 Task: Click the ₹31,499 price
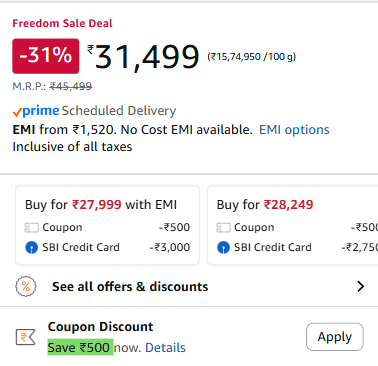click(143, 57)
